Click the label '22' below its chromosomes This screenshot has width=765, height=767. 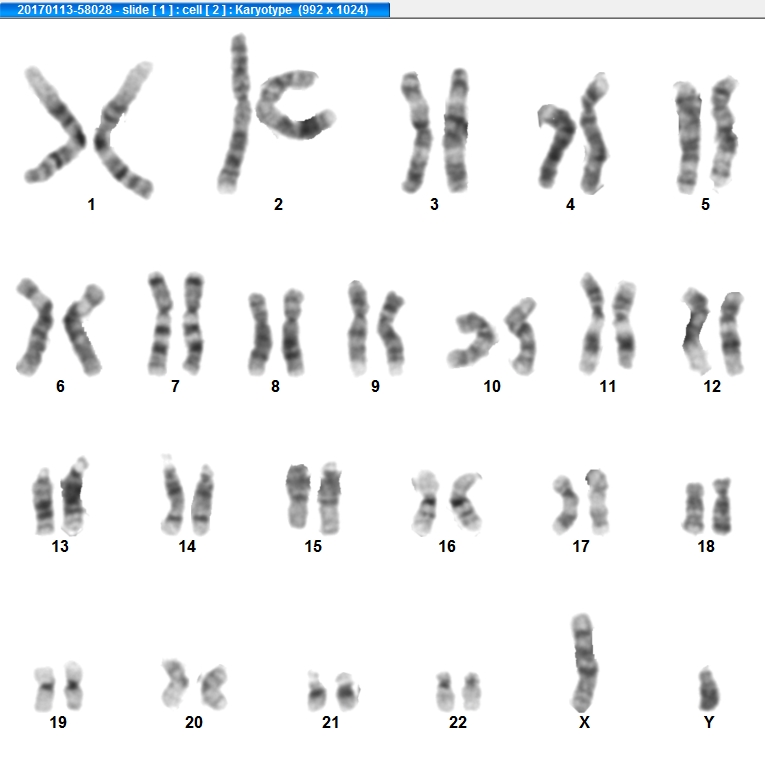click(x=458, y=722)
